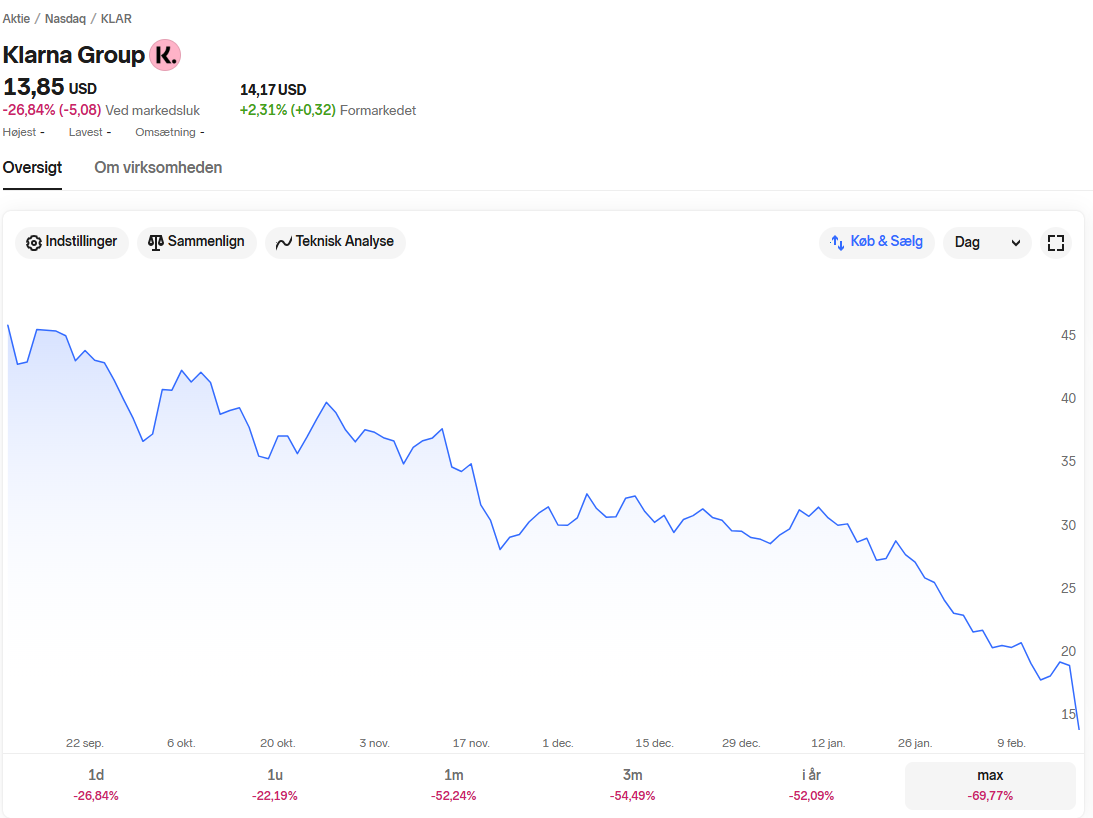The height and width of the screenshot is (818, 1093).
Task: Click the 14,17 USD premarket price
Action: pyautogui.click(x=273, y=90)
